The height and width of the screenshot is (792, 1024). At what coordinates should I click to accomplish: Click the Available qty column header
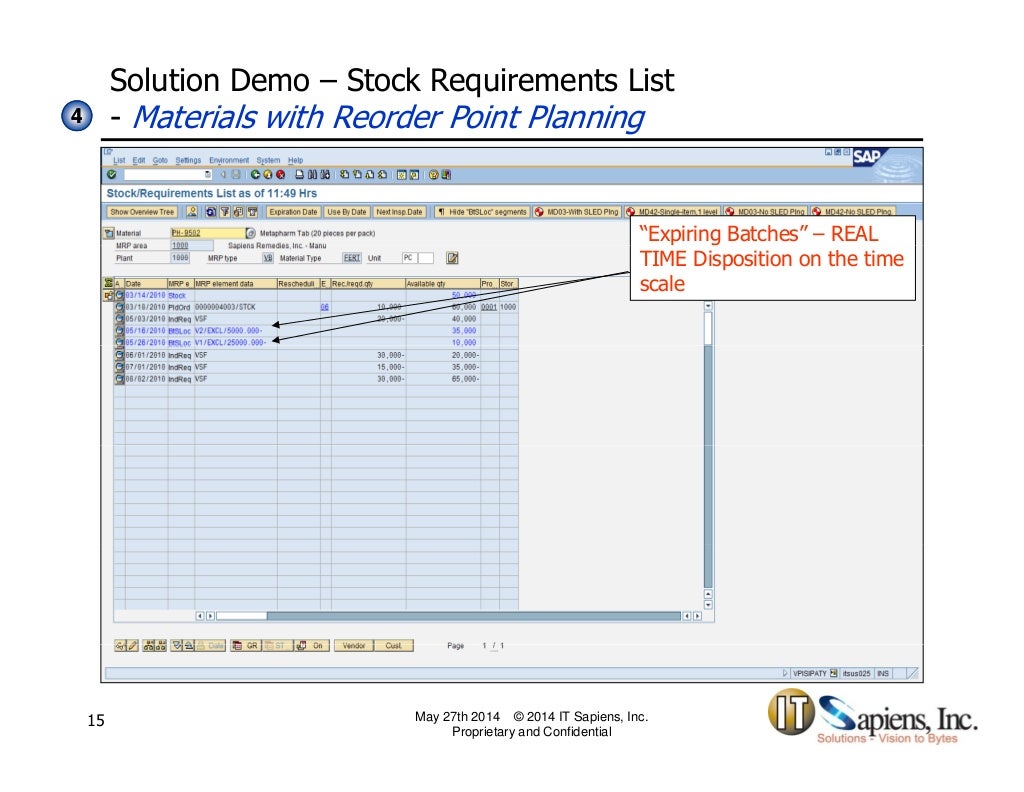pos(443,283)
